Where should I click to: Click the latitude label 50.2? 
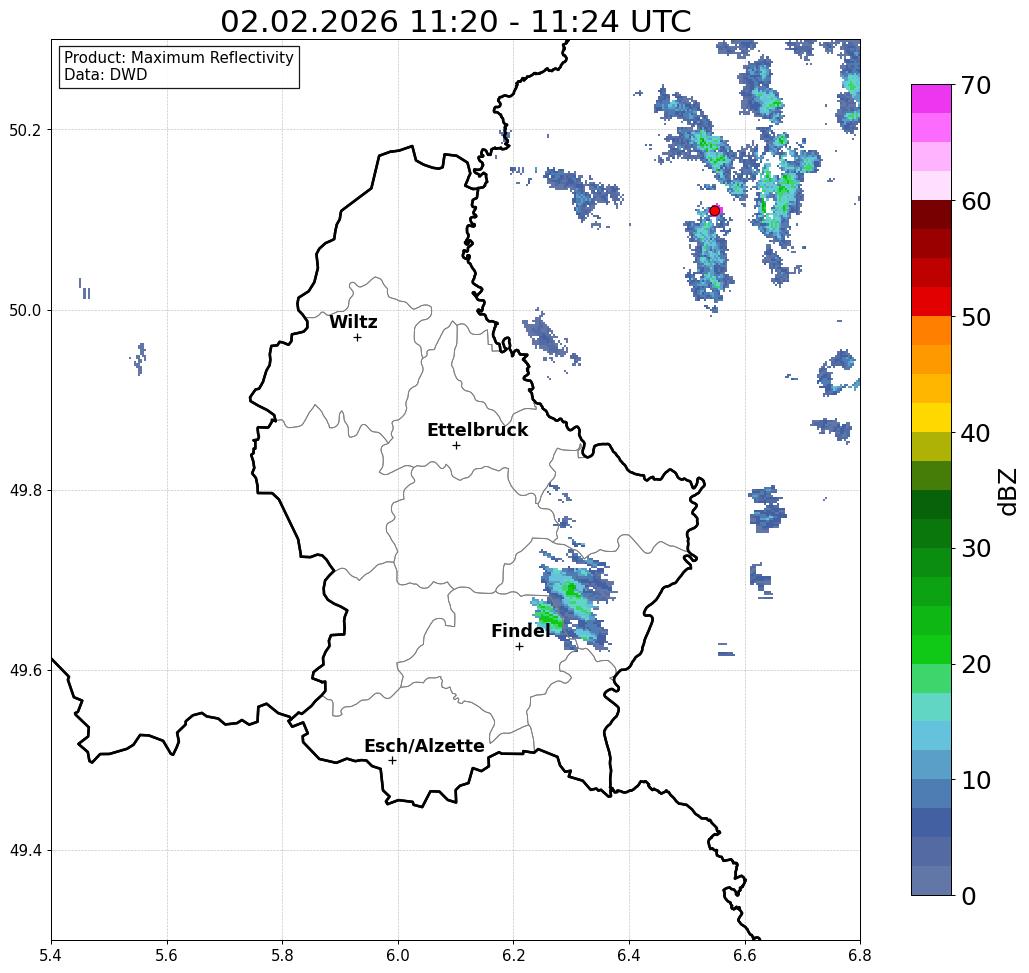[25, 130]
